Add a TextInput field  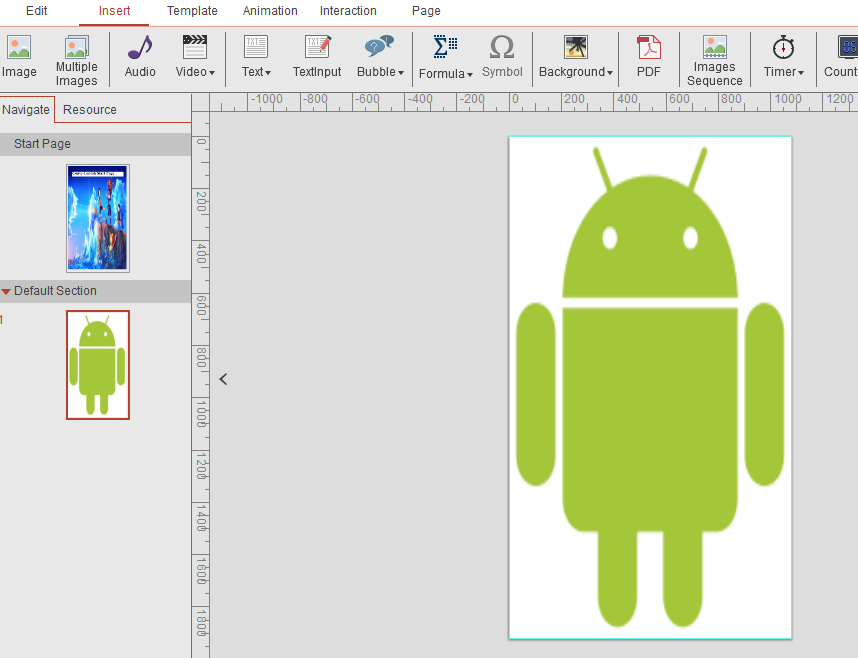(x=317, y=57)
